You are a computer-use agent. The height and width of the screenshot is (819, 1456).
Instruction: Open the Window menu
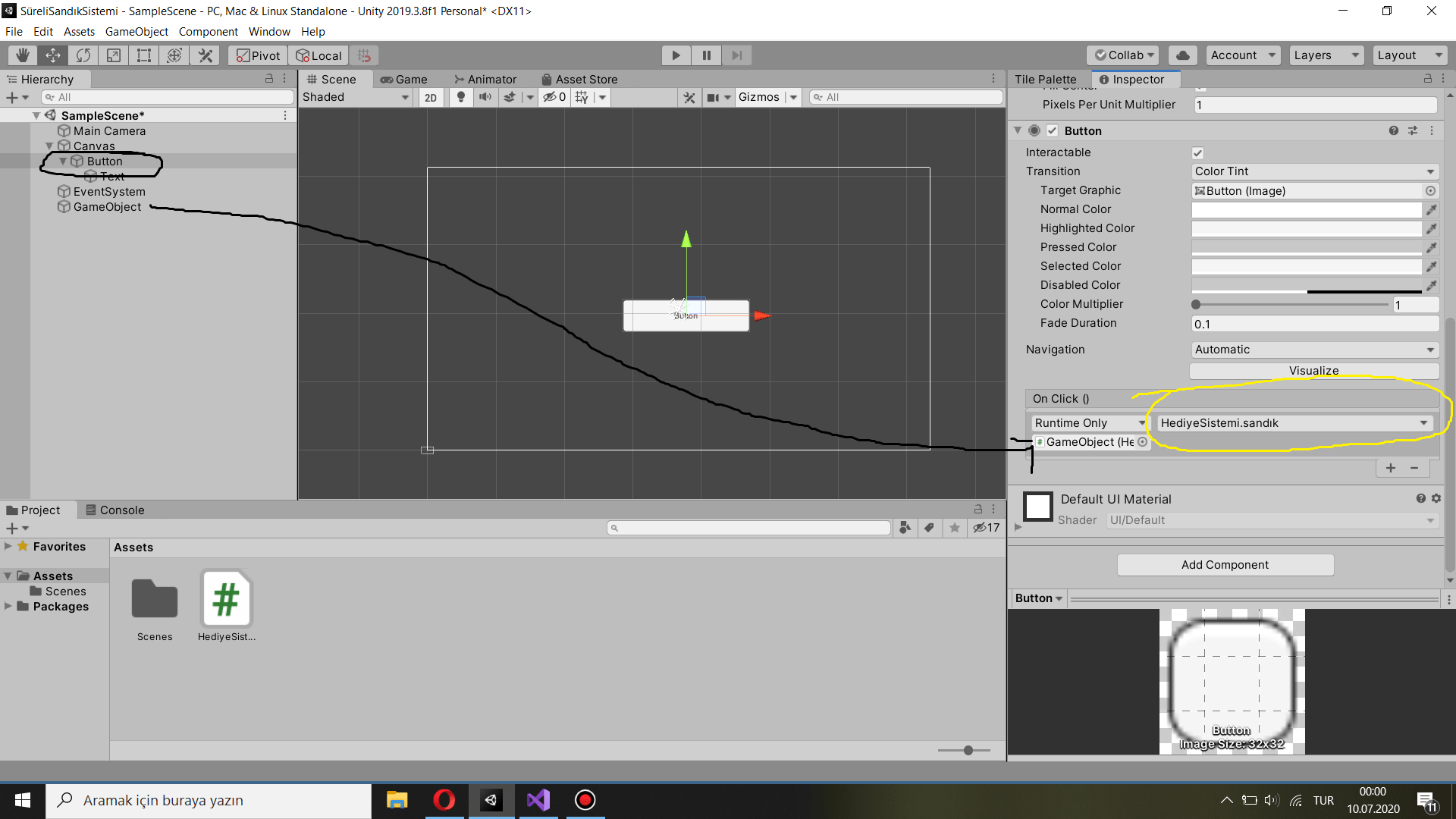tap(269, 32)
